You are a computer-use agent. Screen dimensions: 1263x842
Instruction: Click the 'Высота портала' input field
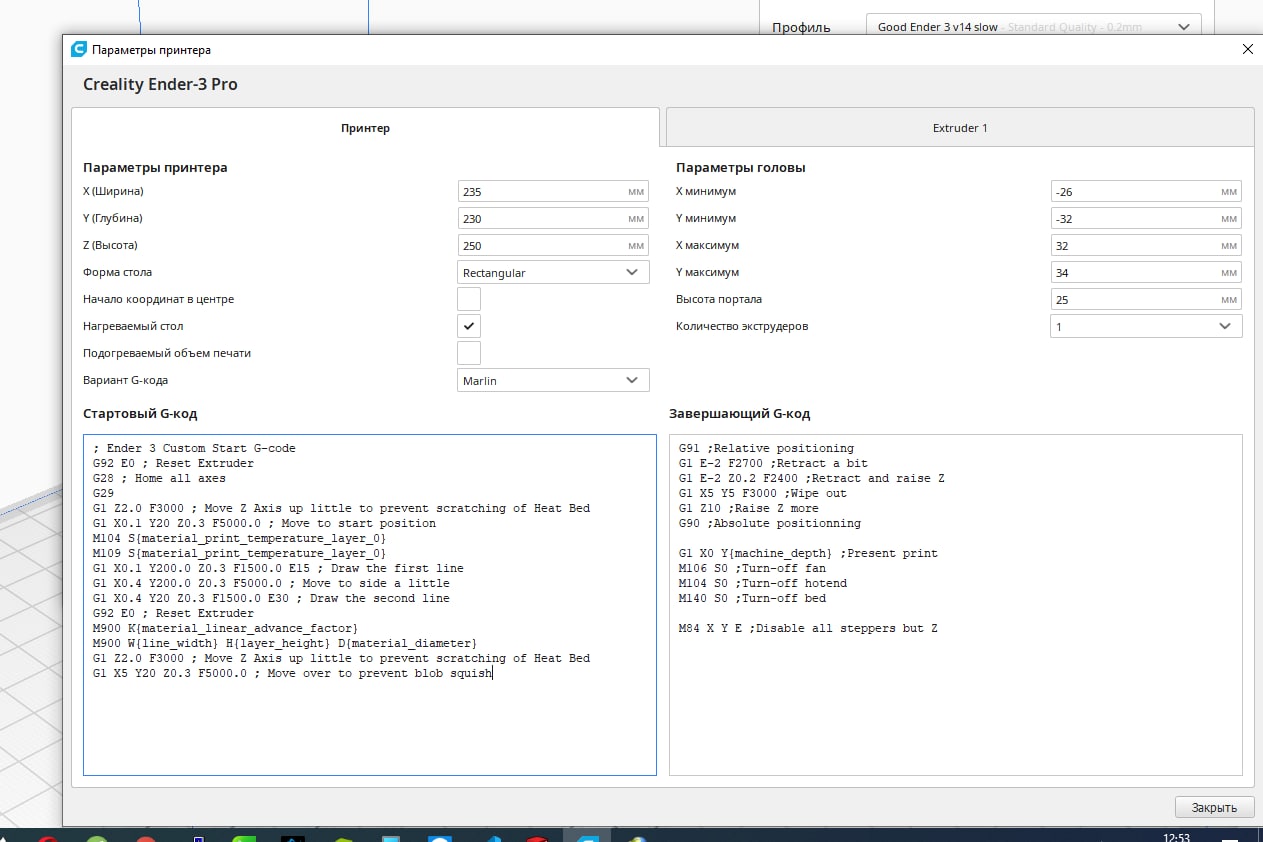point(1146,299)
